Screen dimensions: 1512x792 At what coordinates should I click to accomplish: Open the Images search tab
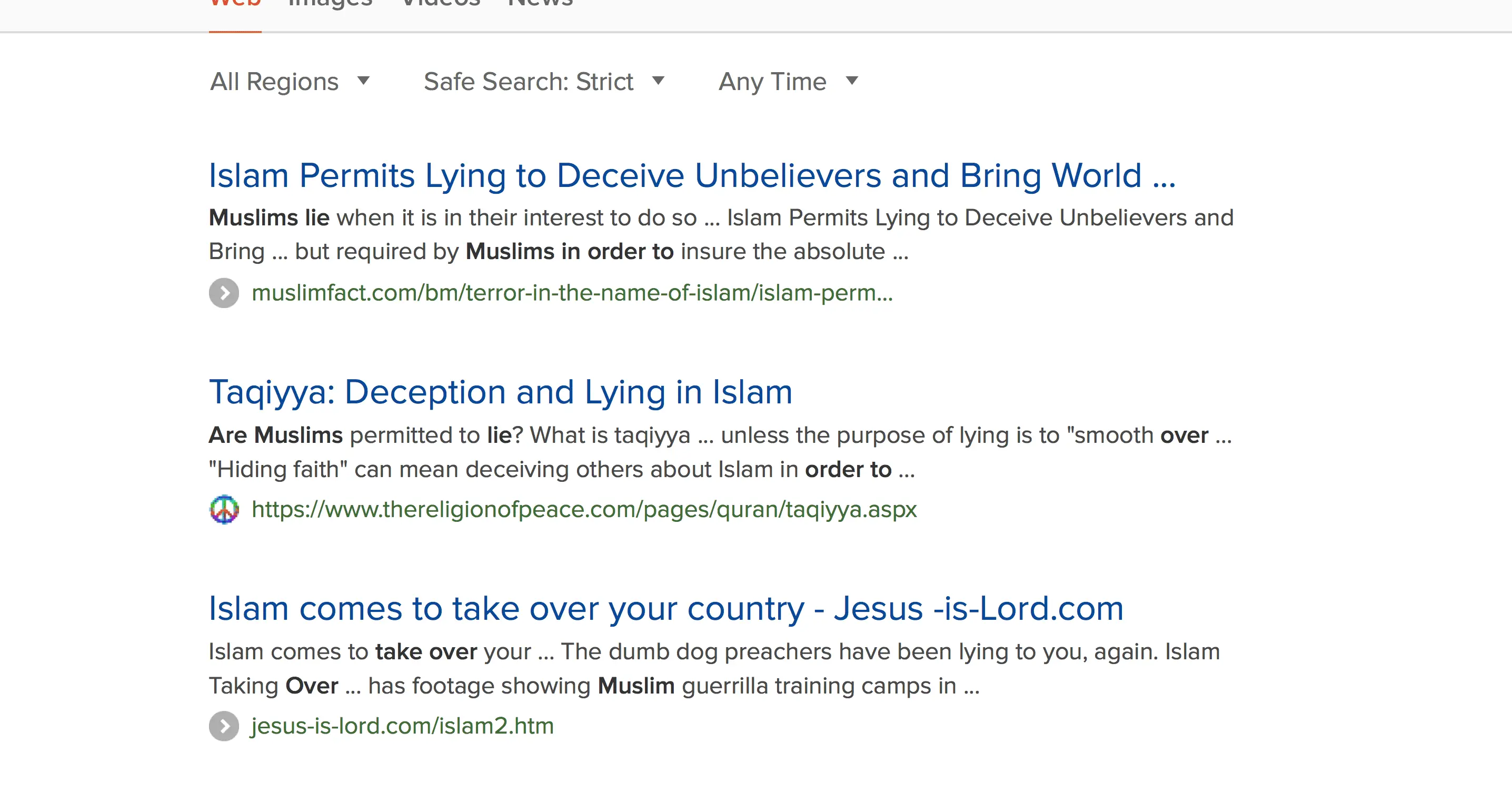331,4
